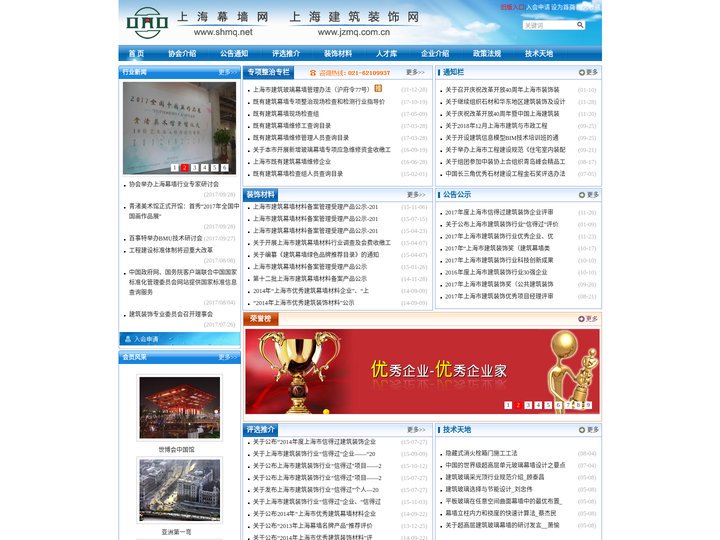Open 更多>> in 行业新闻 panel
Image resolution: width=720 pixels, height=540 pixels.
pyautogui.click(x=227, y=73)
